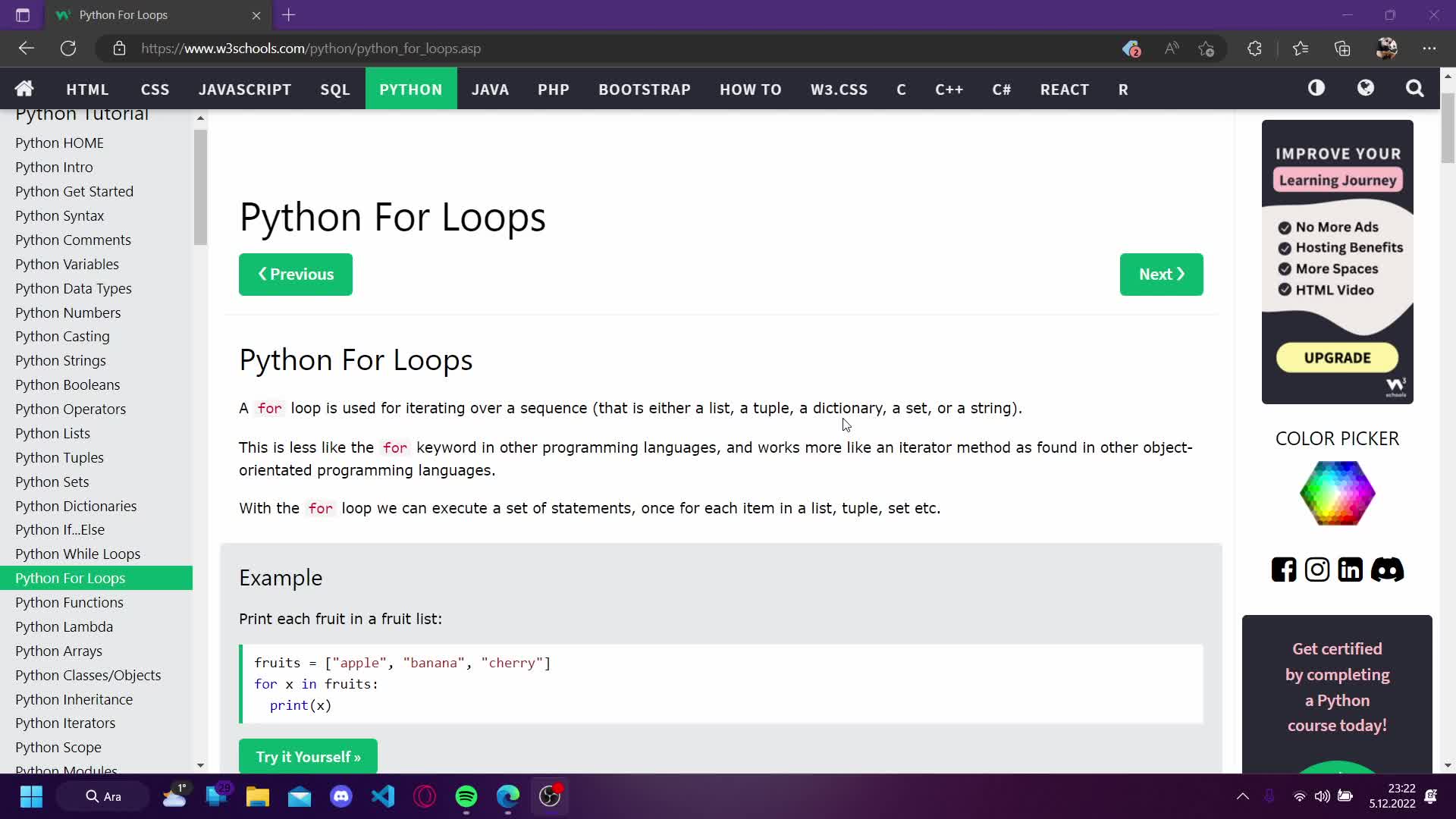The image size is (1456, 819).
Task: Join W3Schools Discord icon
Action: [1387, 570]
